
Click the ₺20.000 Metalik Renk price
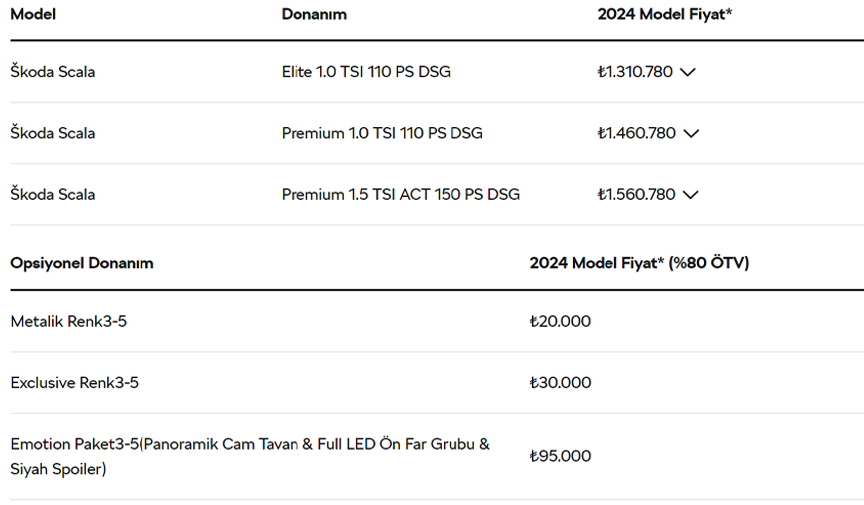click(560, 321)
